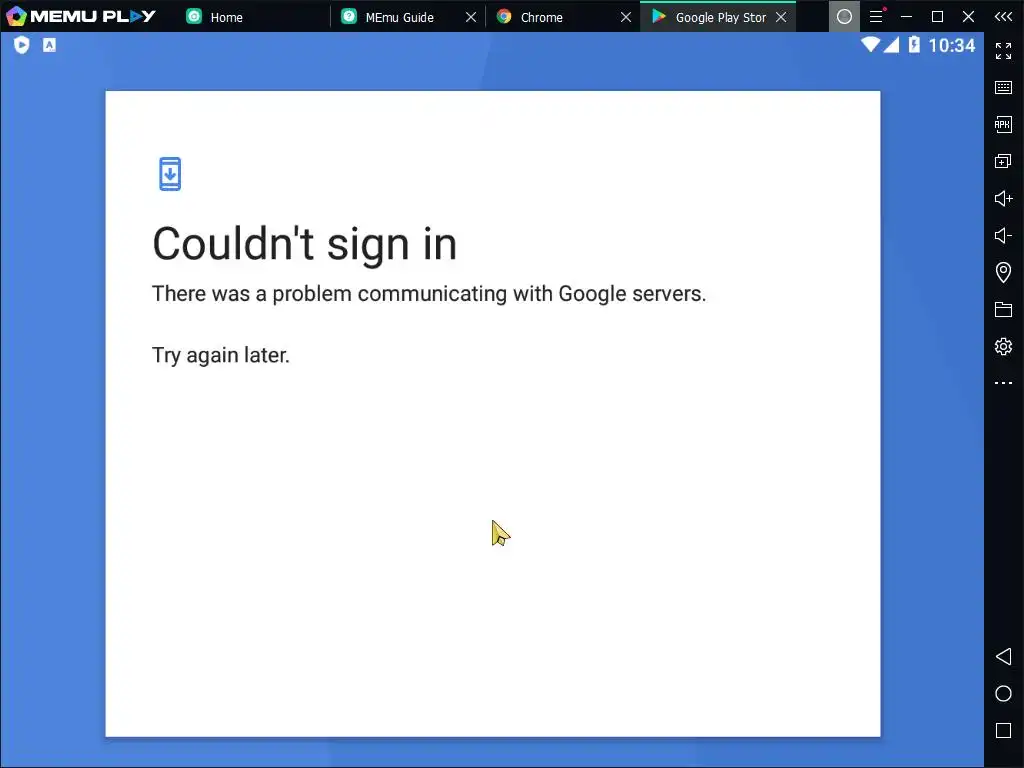
Task: Open the hamburger menu in title bar
Action: (x=876, y=16)
